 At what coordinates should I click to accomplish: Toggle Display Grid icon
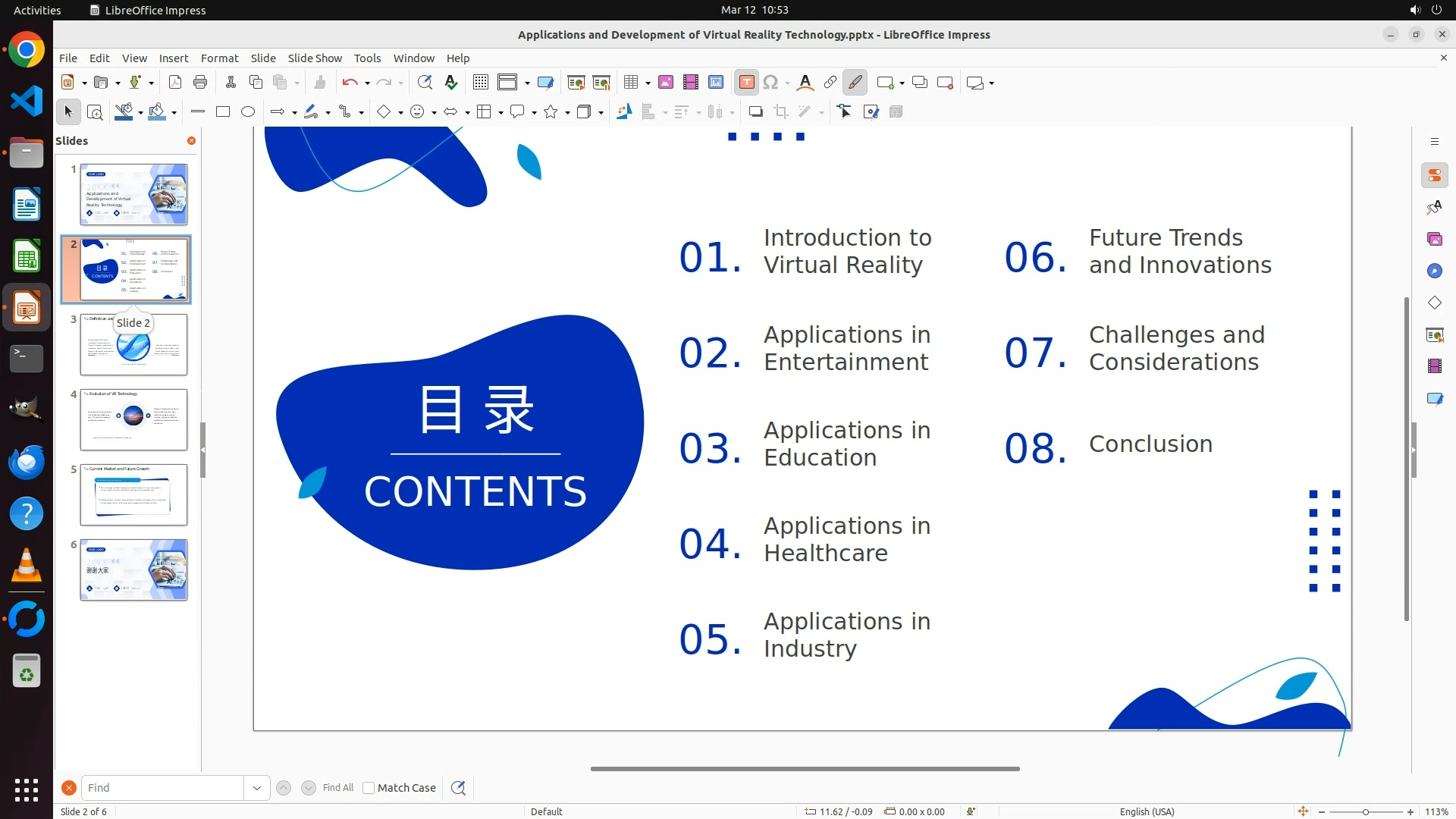tap(480, 83)
